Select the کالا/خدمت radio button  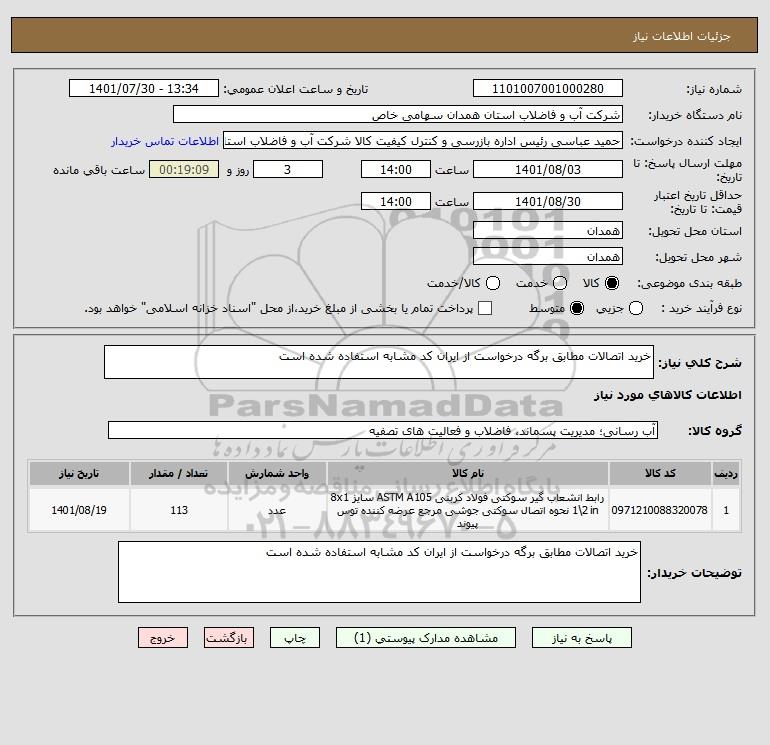[x=493, y=283]
